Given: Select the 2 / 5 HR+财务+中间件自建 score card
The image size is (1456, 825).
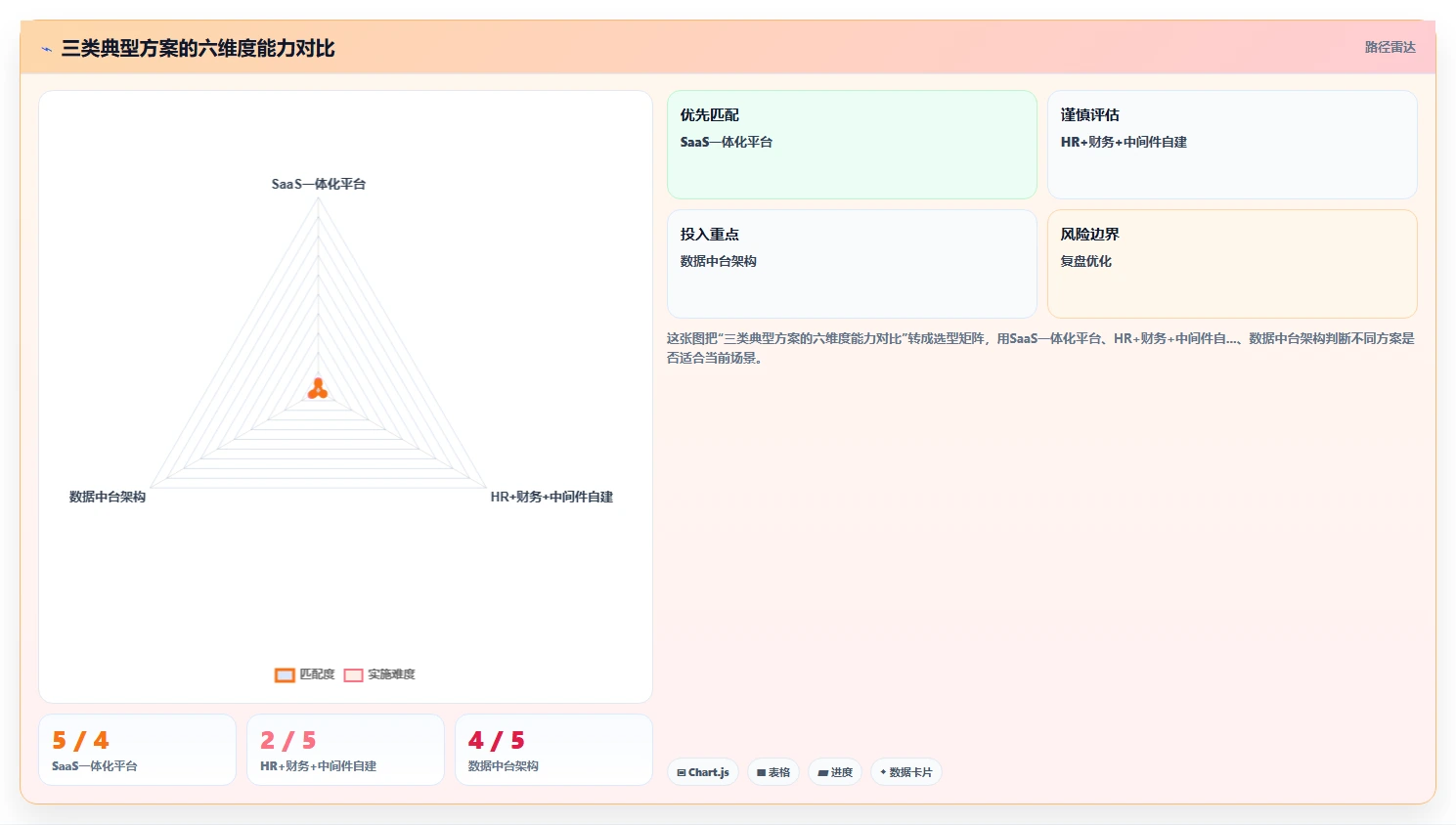Looking at the screenshot, I should coord(345,750).
